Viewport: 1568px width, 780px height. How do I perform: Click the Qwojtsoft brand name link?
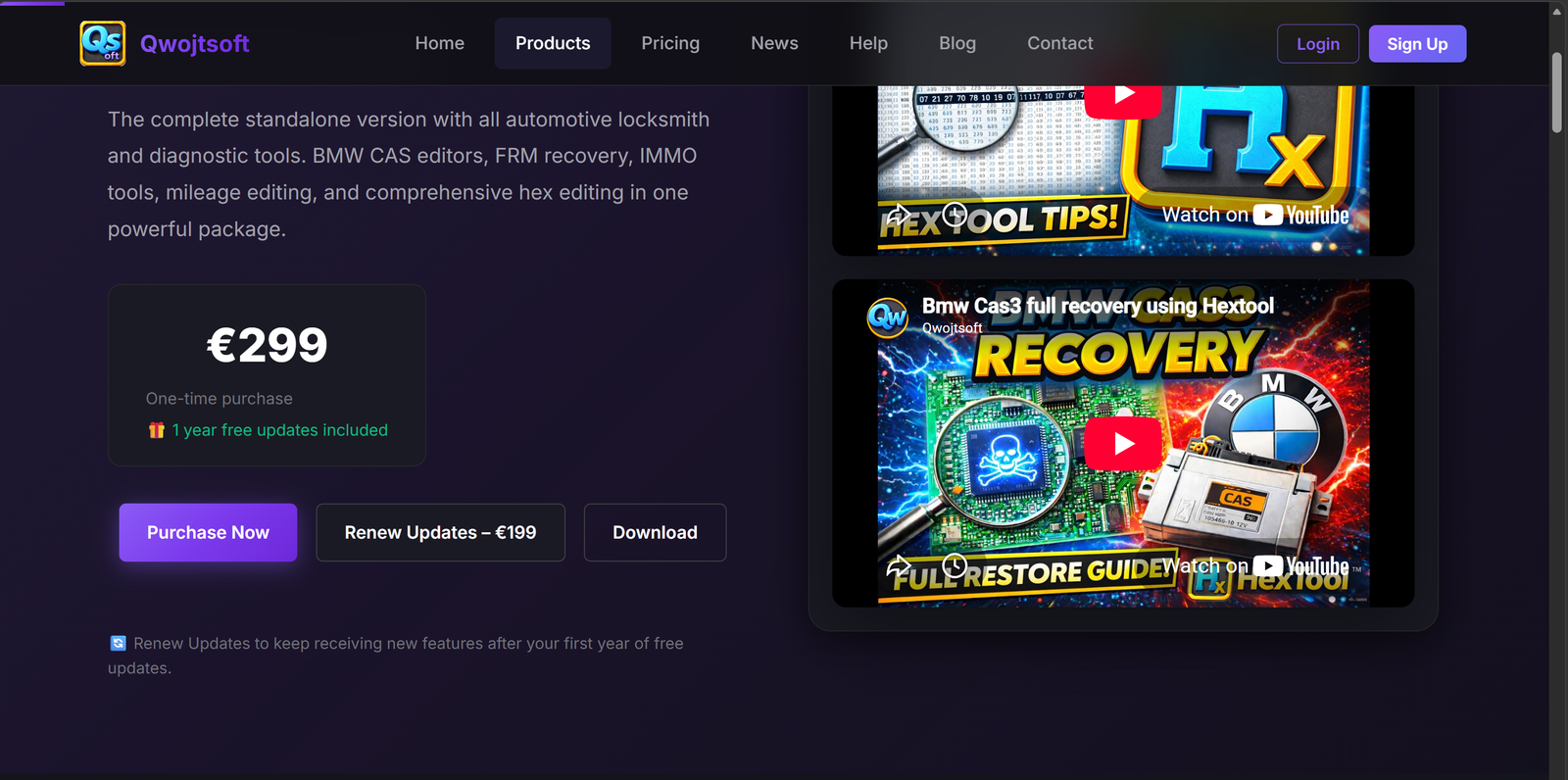(x=194, y=43)
